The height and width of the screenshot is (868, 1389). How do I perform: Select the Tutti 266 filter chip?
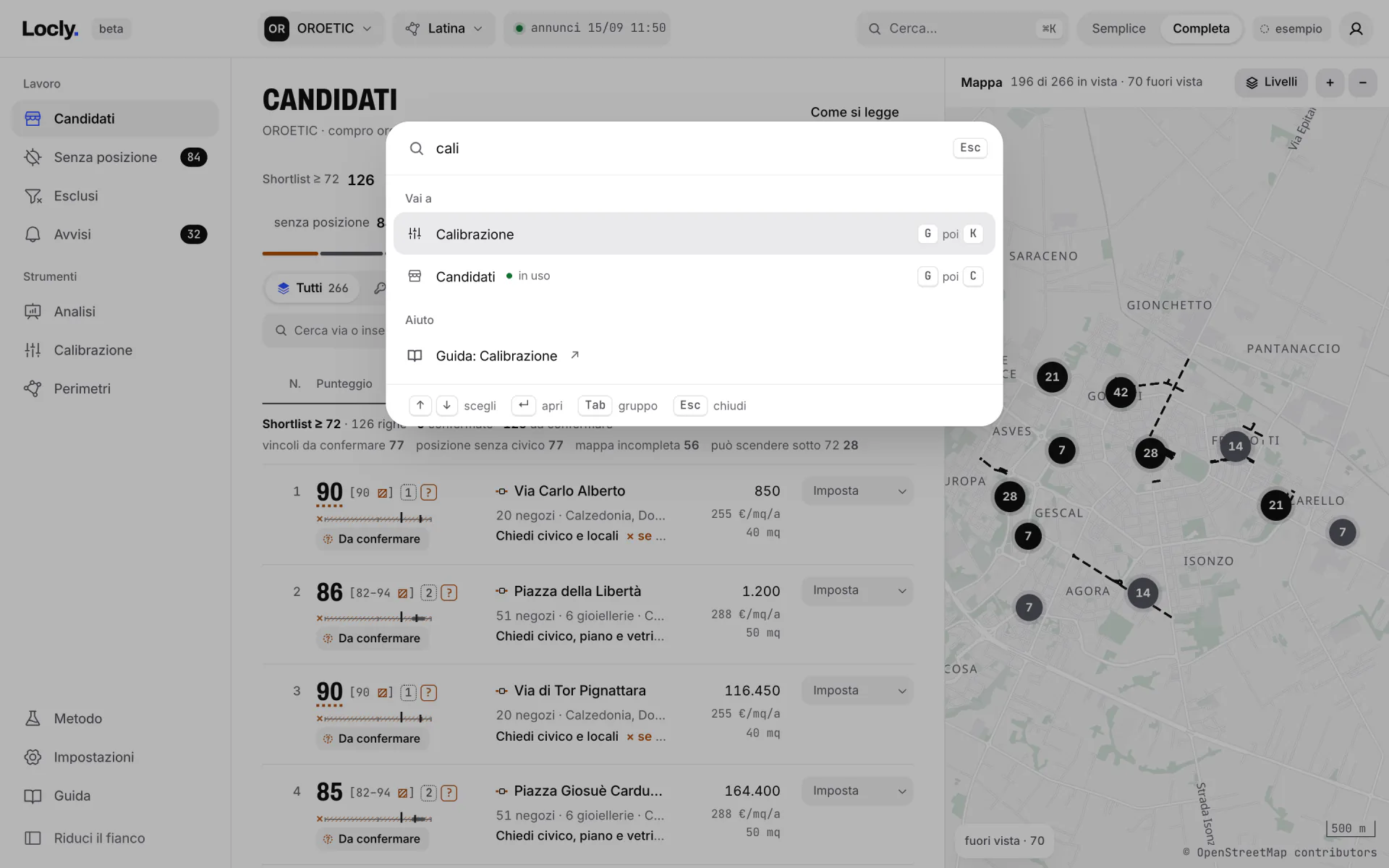tap(313, 288)
